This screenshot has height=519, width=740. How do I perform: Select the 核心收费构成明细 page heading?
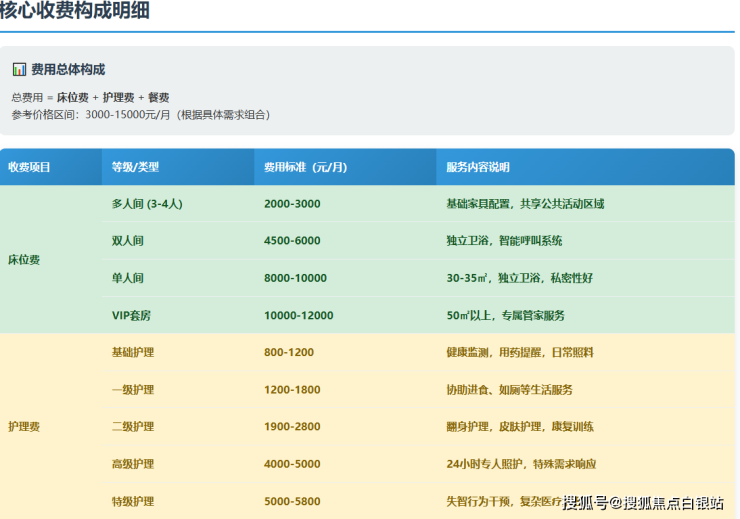[76, 12]
